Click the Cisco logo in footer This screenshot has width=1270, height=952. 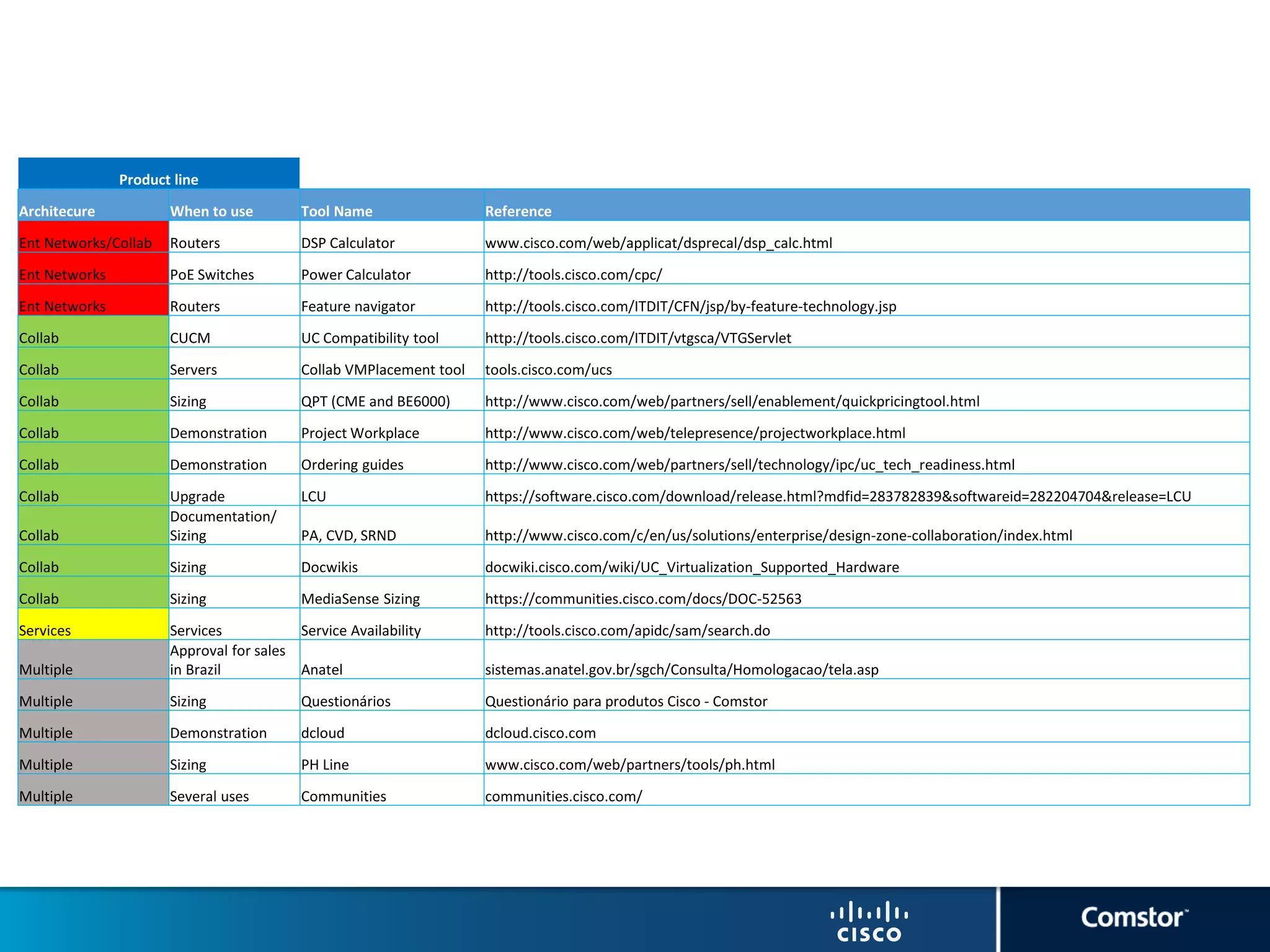point(869,921)
